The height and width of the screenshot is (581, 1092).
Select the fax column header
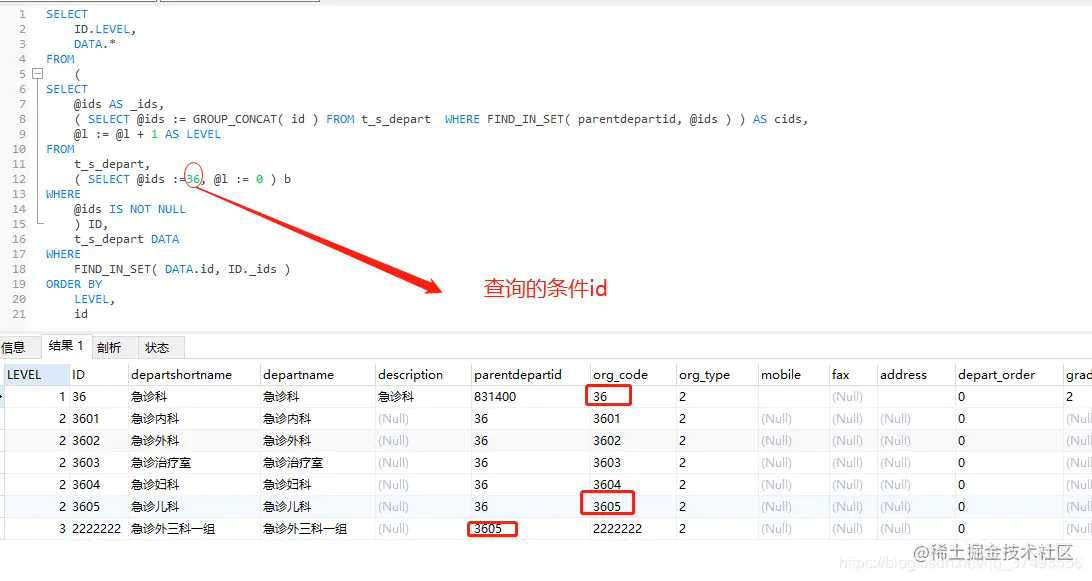(852, 374)
